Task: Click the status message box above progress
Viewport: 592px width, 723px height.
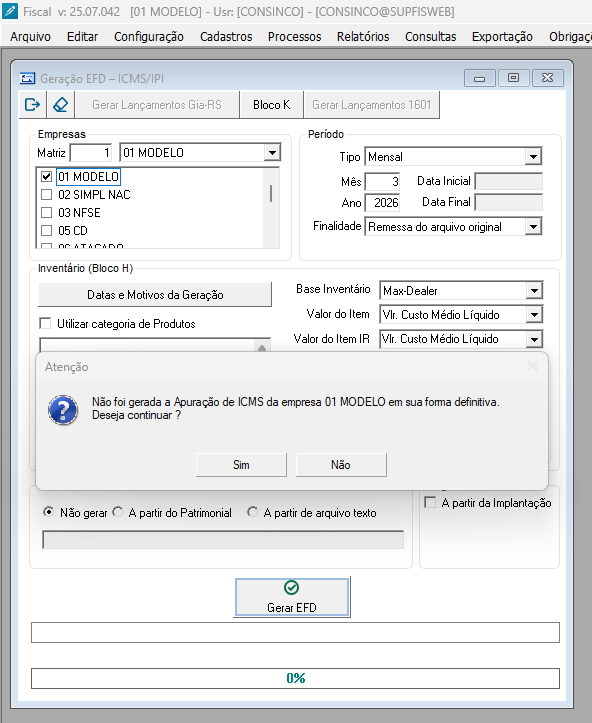Action: 296,632
